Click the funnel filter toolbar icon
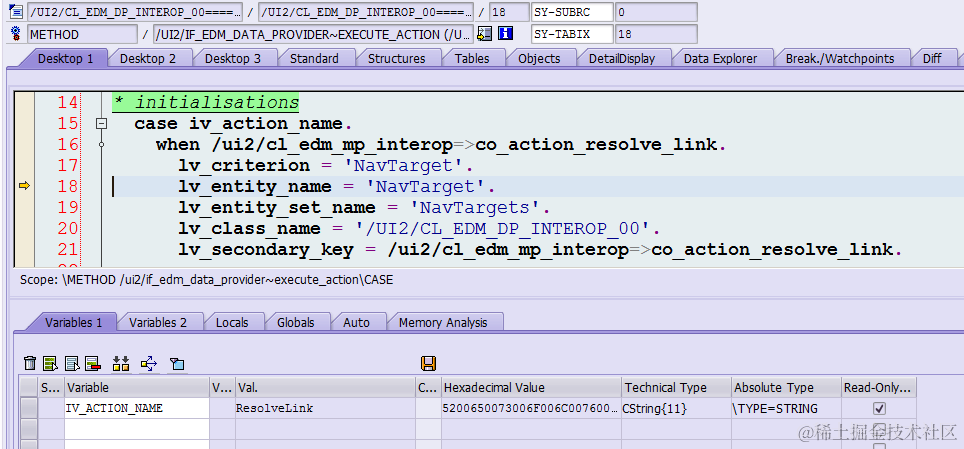964x449 pixels. (178, 364)
